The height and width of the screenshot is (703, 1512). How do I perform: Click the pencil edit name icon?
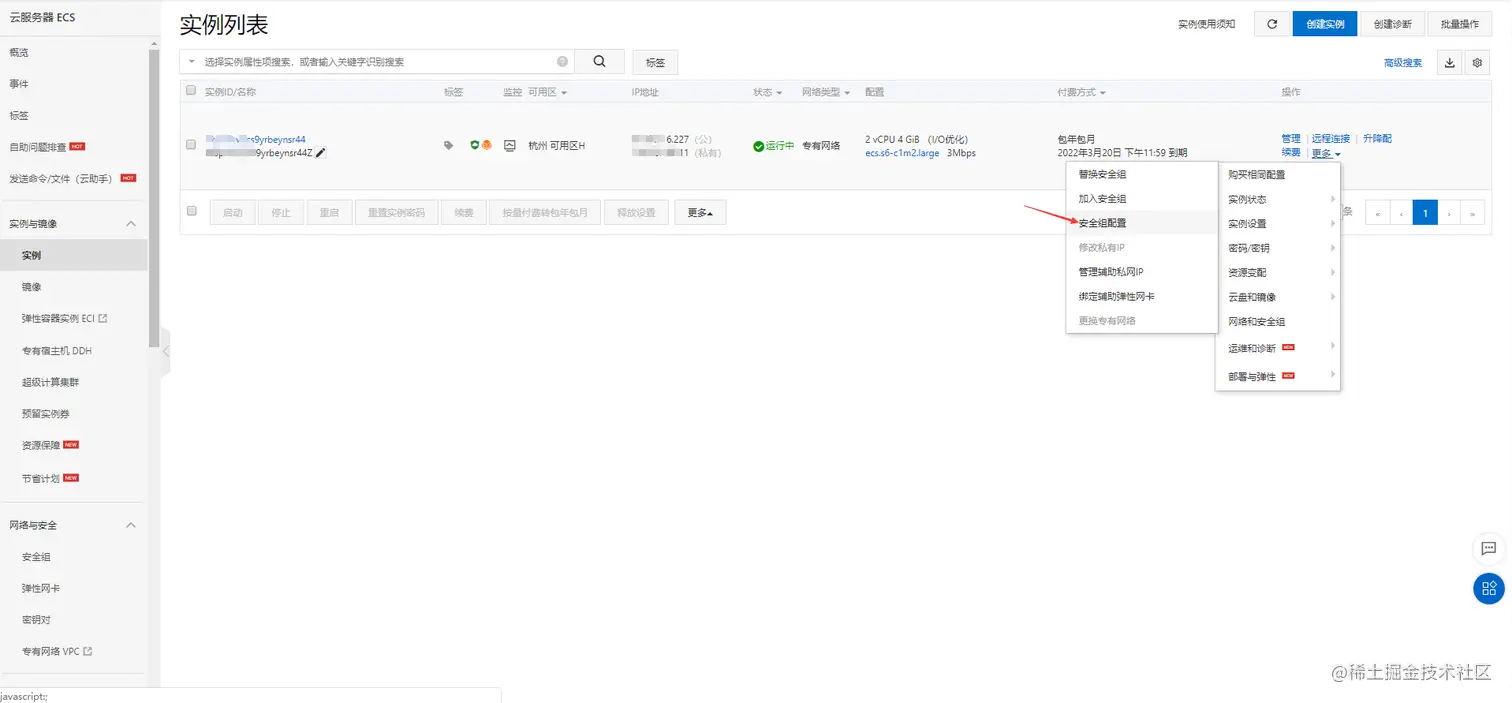click(320, 153)
